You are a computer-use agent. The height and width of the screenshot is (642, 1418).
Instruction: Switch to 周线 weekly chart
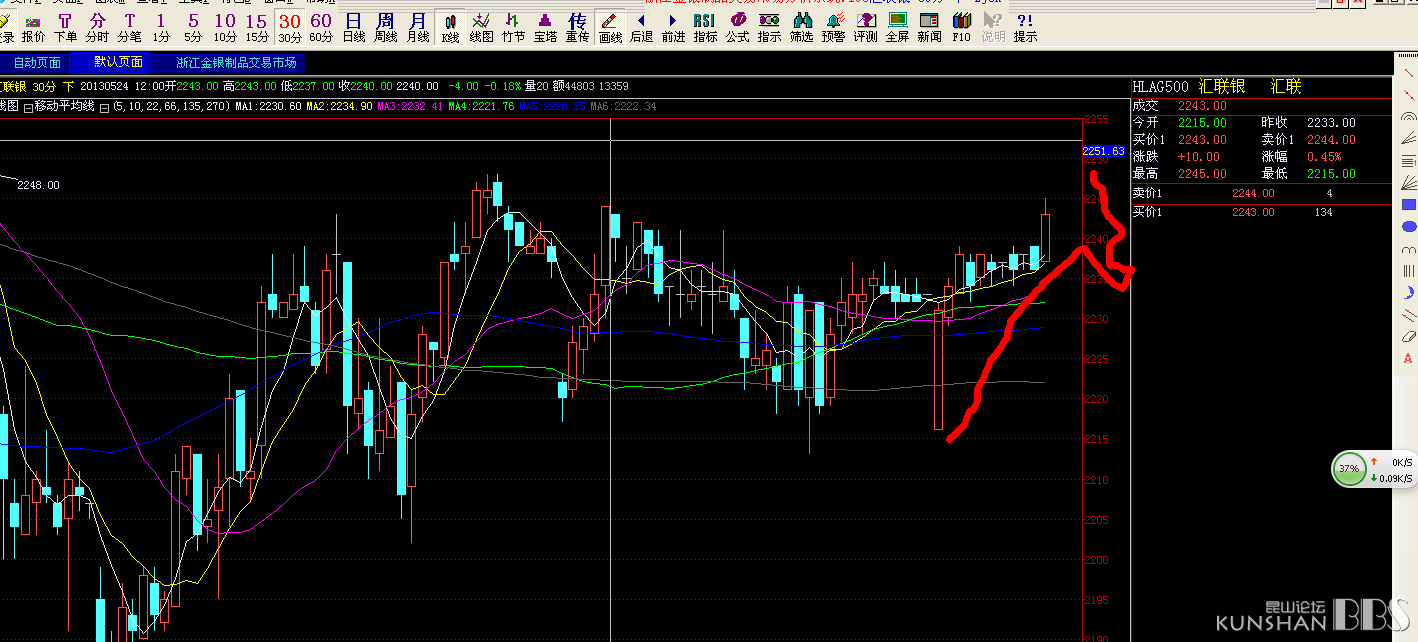(x=385, y=27)
